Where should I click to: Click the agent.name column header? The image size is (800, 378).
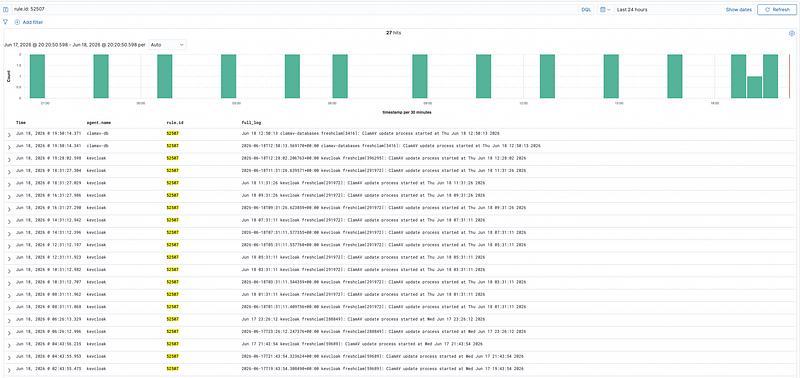pos(98,122)
